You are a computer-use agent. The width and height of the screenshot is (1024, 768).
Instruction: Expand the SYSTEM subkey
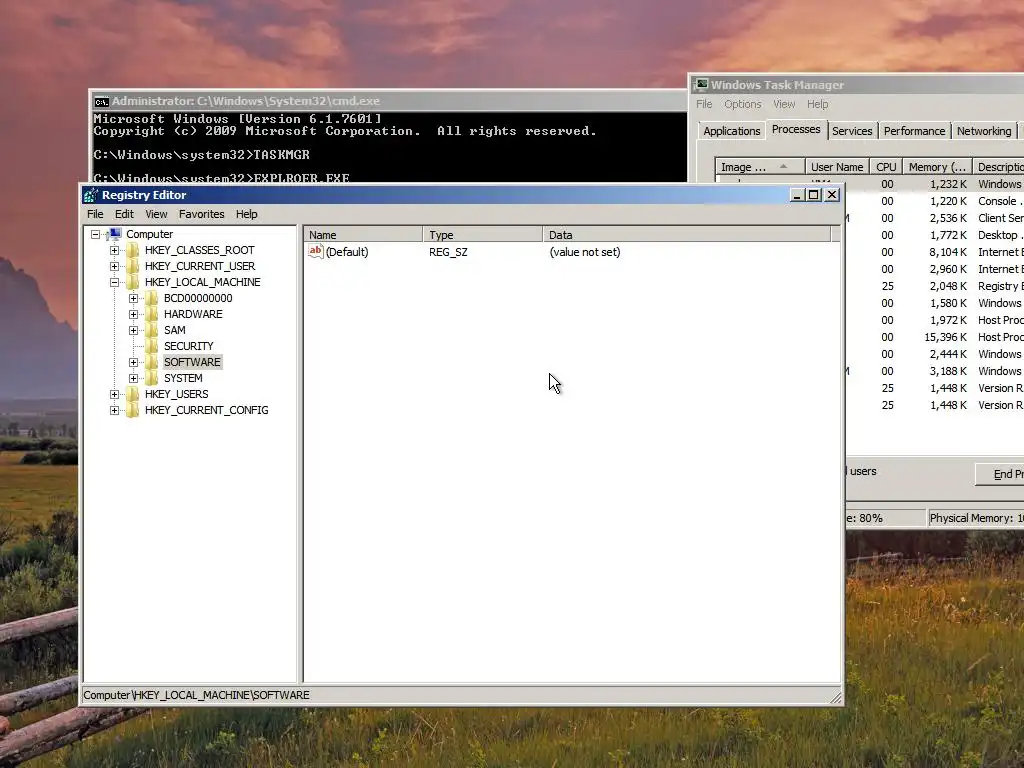point(134,378)
